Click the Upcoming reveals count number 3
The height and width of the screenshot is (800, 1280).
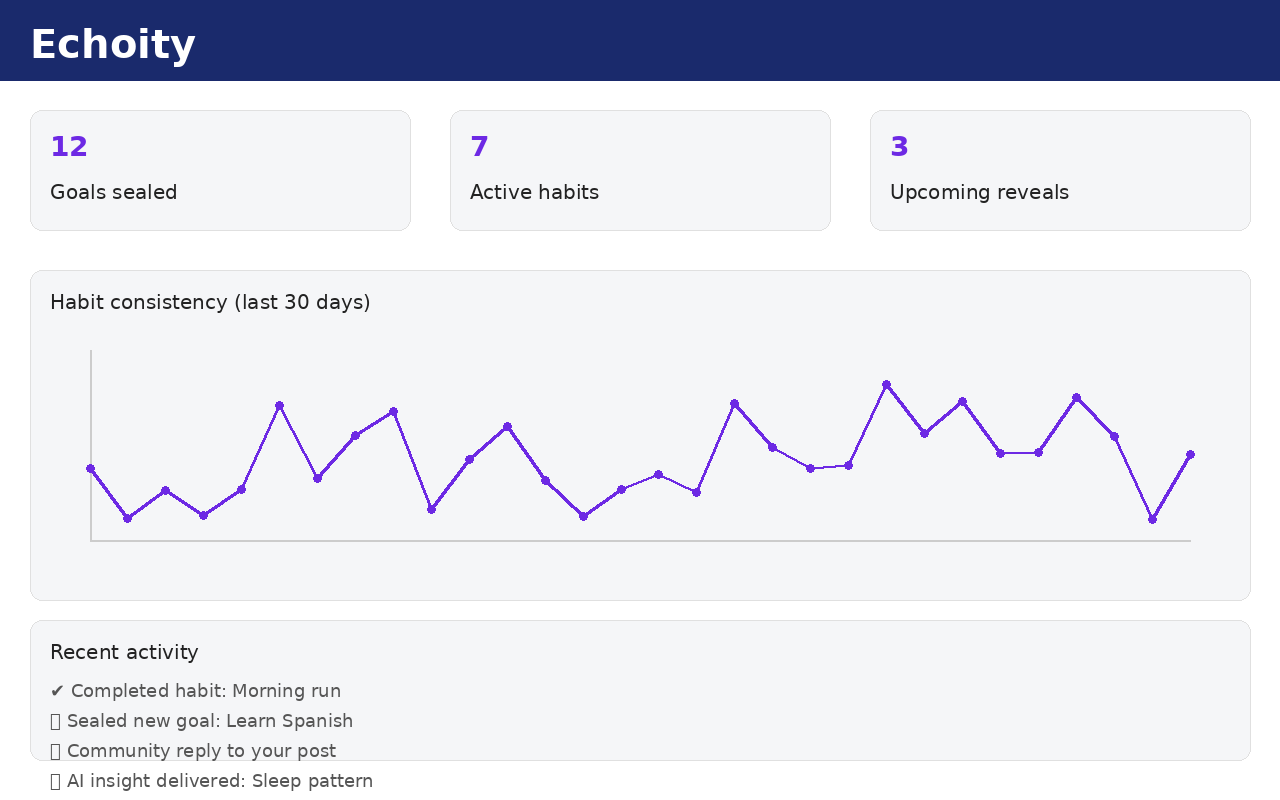pos(898,146)
